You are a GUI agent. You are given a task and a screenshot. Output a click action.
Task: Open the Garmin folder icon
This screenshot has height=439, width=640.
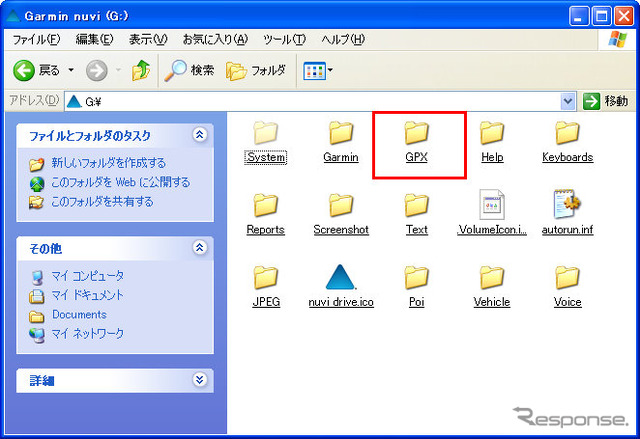341,133
